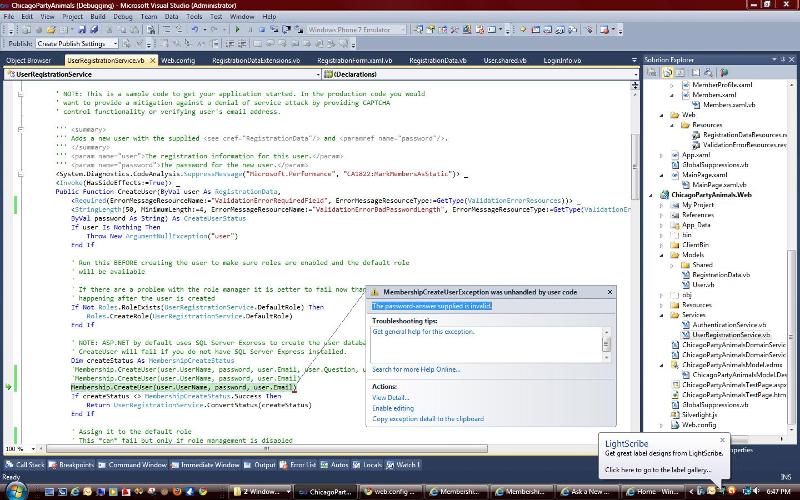Collapse the summary comment region in code editor

coord(20,130)
